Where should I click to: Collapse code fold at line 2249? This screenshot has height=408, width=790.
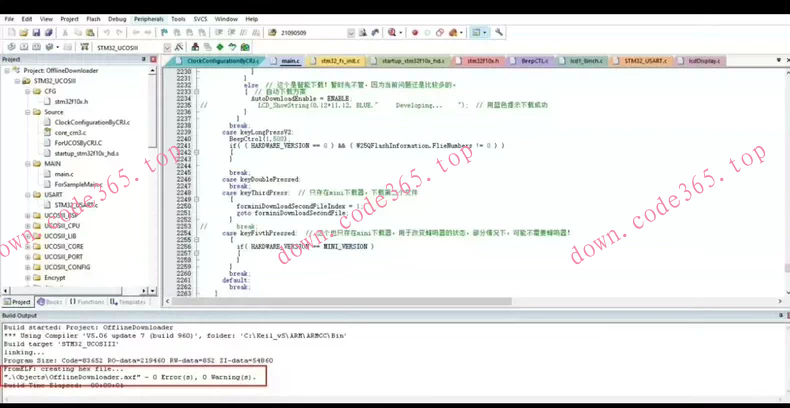point(196,199)
